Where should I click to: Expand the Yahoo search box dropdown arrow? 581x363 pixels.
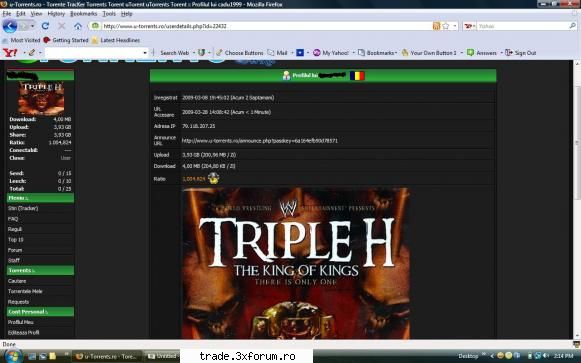click(145, 53)
